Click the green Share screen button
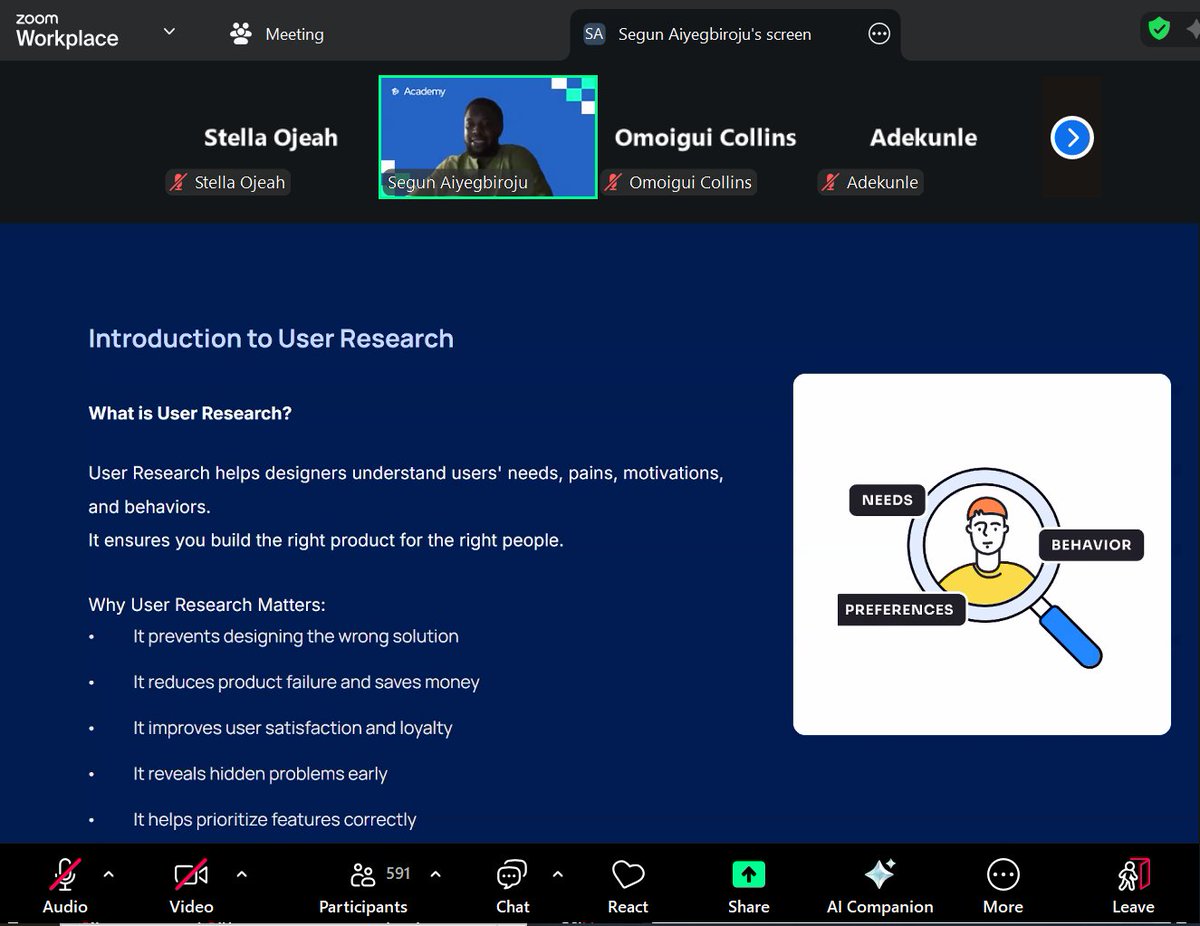1200x926 pixels. (748, 875)
